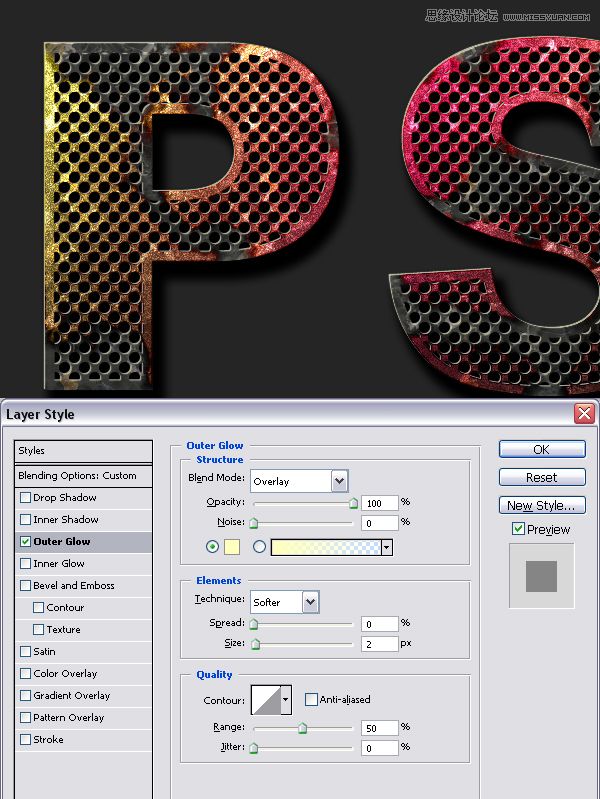
Task: Open the Technique Softer dropdown
Action: pos(285,602)
